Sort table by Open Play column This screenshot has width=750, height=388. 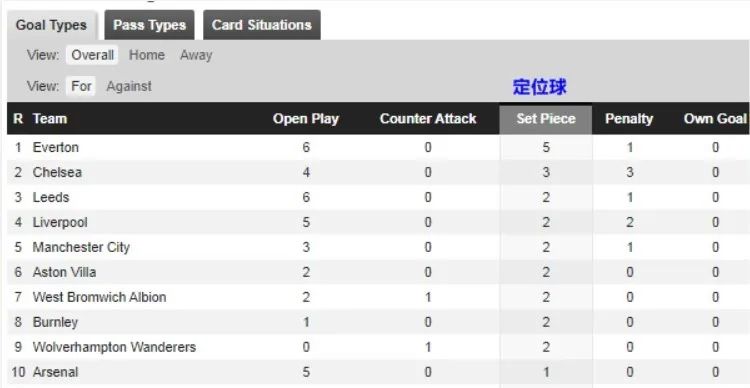point(306,119)
